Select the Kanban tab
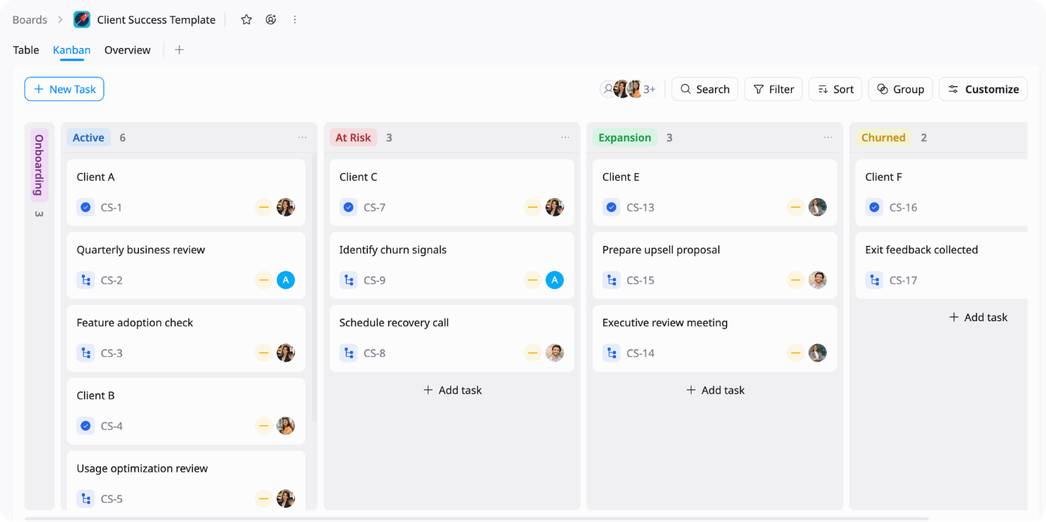The width and height of the screenshot is (1046, 522). (x=72, y=50)
